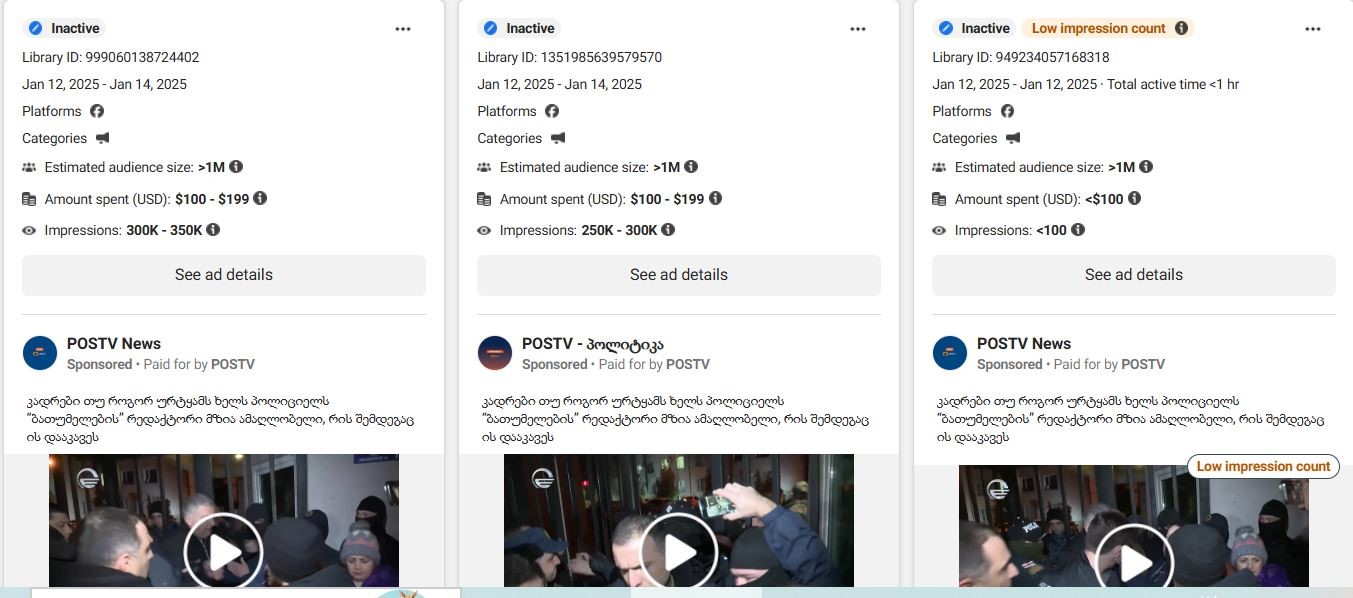Click info icon next to Impressions 300K - 350K
This screenshot has width=1353, height=598.
(x=213, y=230)
